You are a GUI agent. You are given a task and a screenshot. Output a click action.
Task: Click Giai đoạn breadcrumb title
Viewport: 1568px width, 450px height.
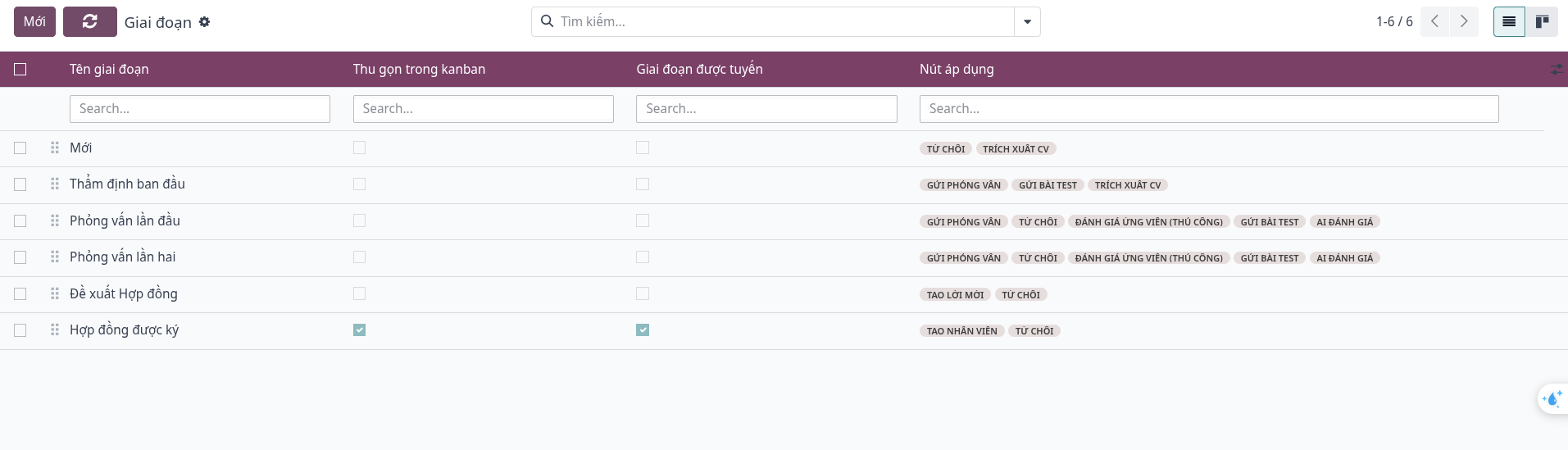(x=158, y=23)
